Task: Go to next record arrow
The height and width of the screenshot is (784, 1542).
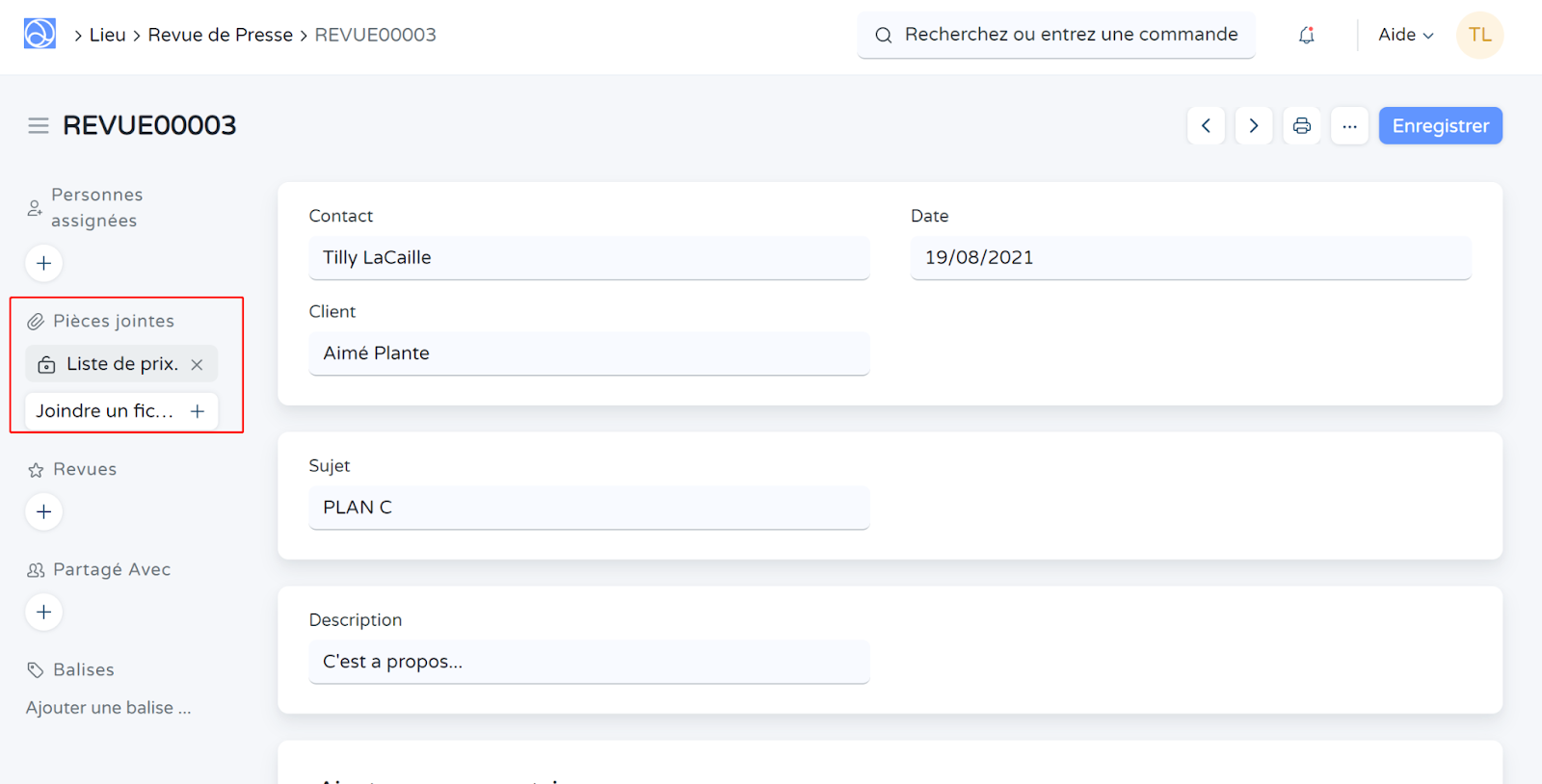Action: click(x=1253, y=126)
